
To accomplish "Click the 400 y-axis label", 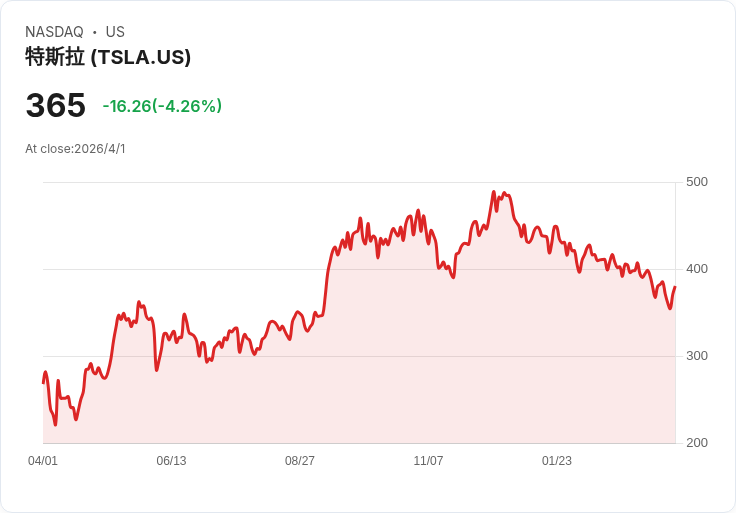I will (696, 269).
